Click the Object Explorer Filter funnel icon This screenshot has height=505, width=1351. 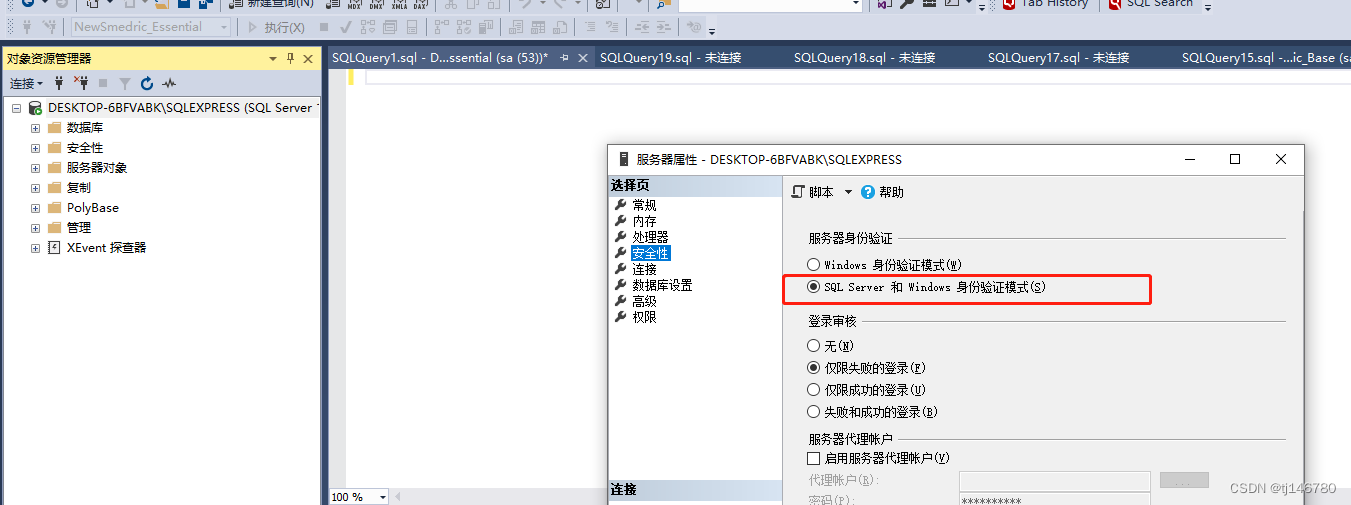(125, 83)
